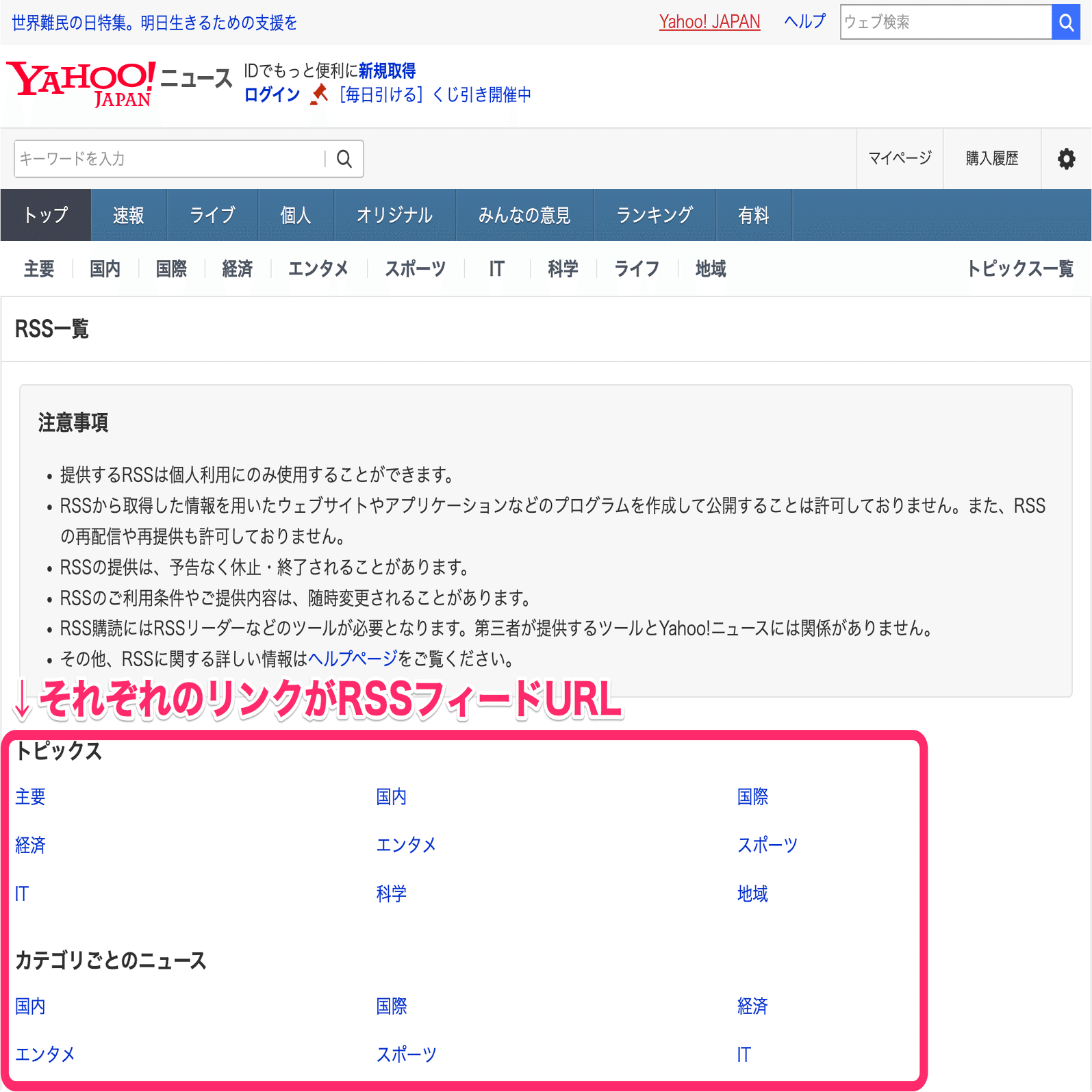
Task: Switch to the みんなの意見 tab
Action: [524, 215]
